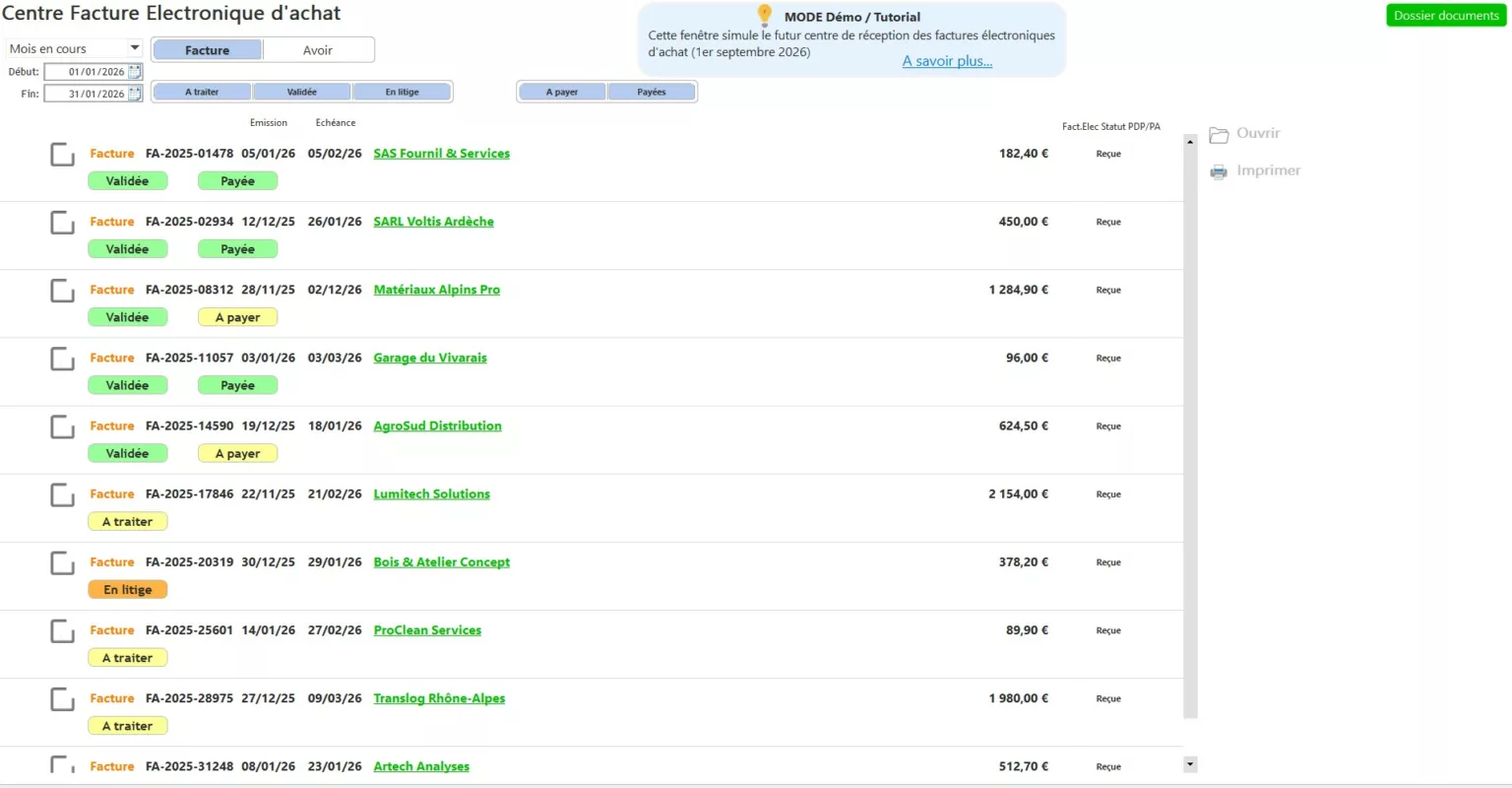Click the Début date input field
Image resolution: width=1512 pixels, height=788 pixels.
click(x=87, y=72)
